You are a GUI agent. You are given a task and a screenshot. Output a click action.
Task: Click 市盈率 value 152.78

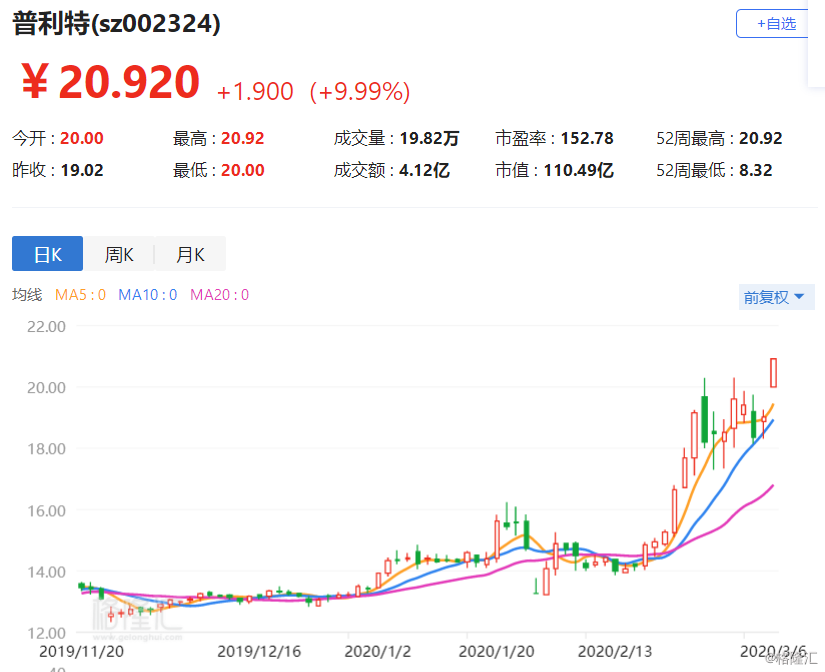coord(587,138)
